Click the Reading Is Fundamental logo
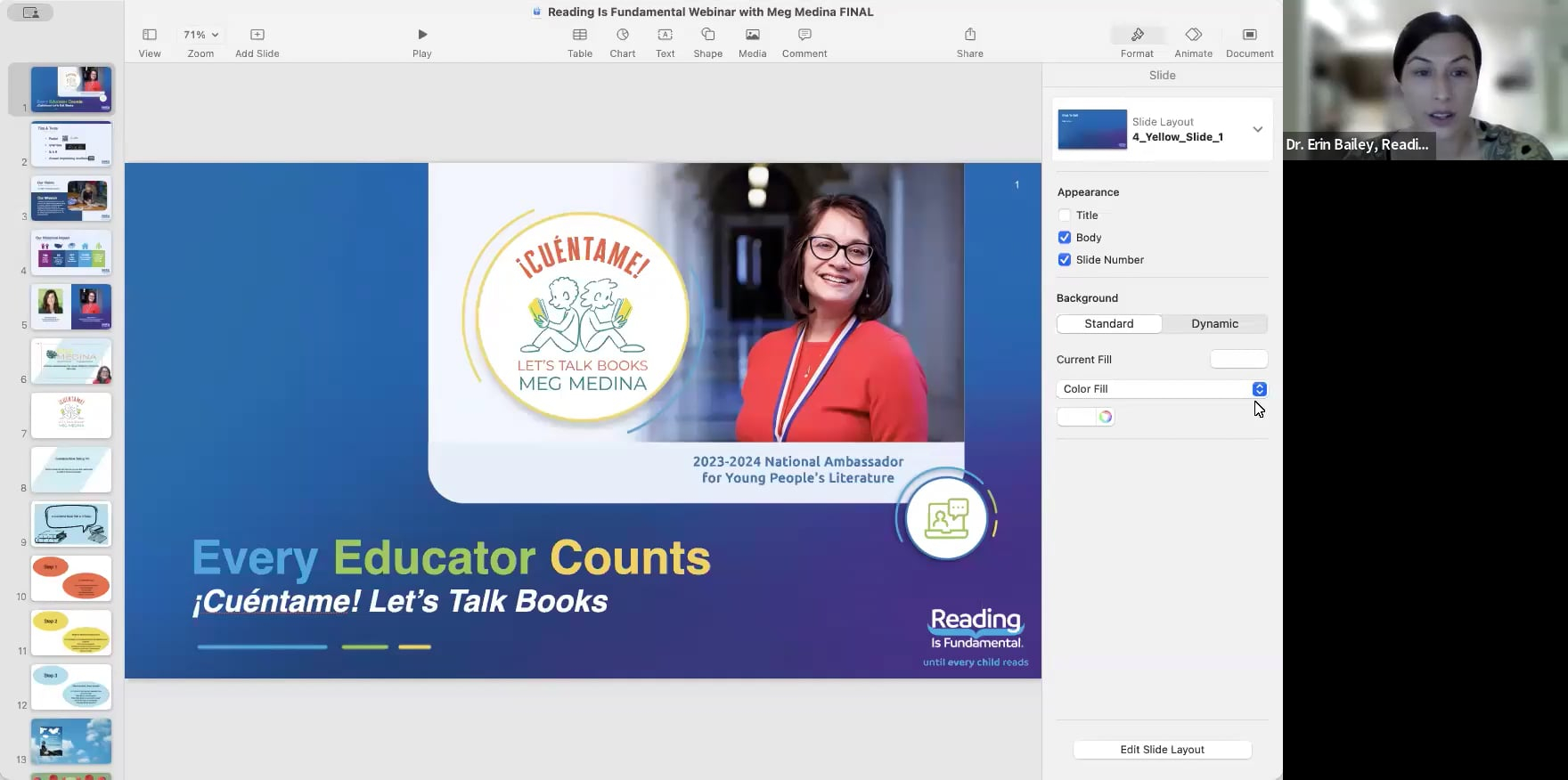The image size is (1568, 780). click(976, 629)
